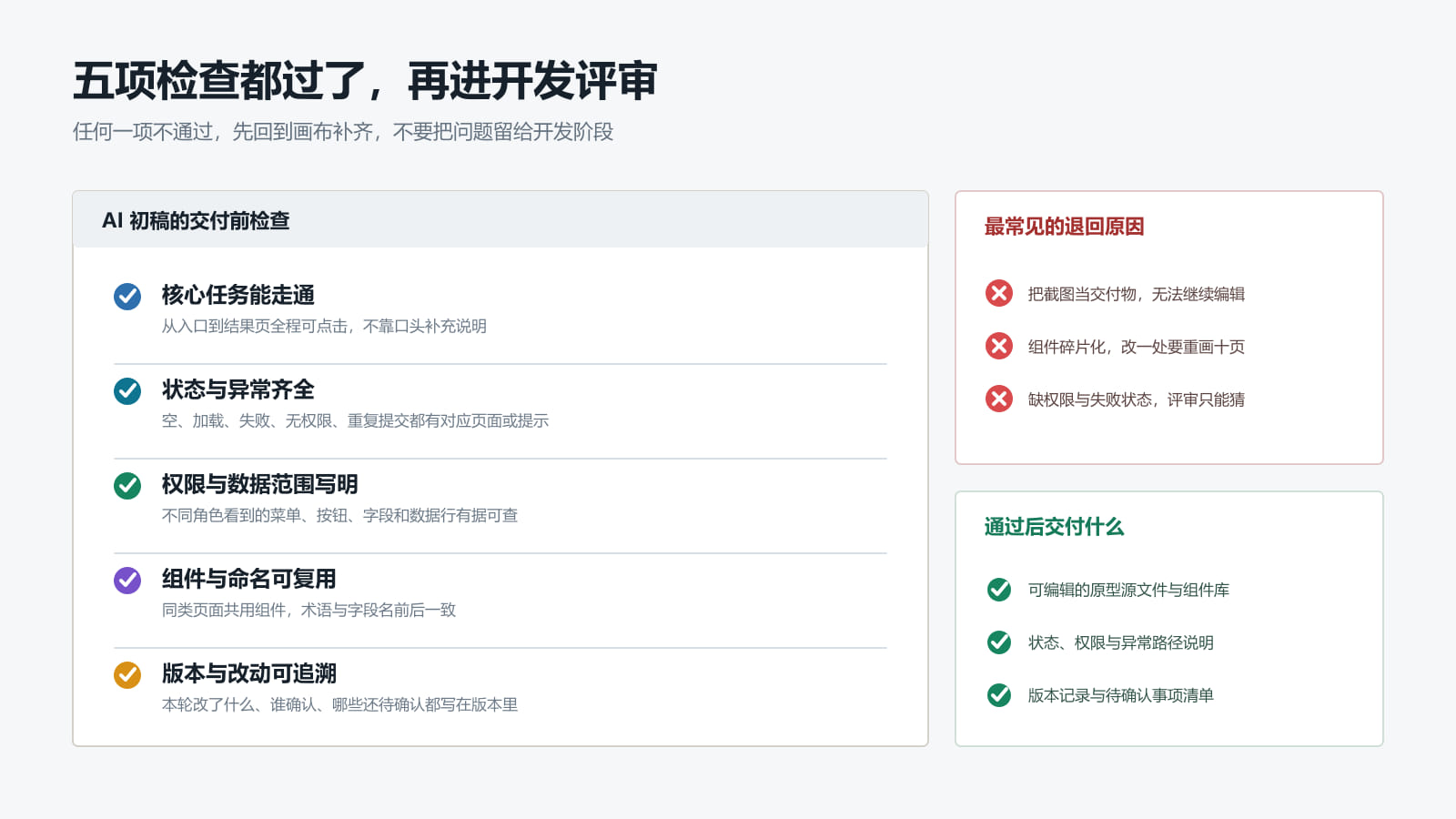The height and width of the screenshot is (819, 1456).
Task: Click the red card title 最常见的退回原因
Action: click(x=1064, y=227)
